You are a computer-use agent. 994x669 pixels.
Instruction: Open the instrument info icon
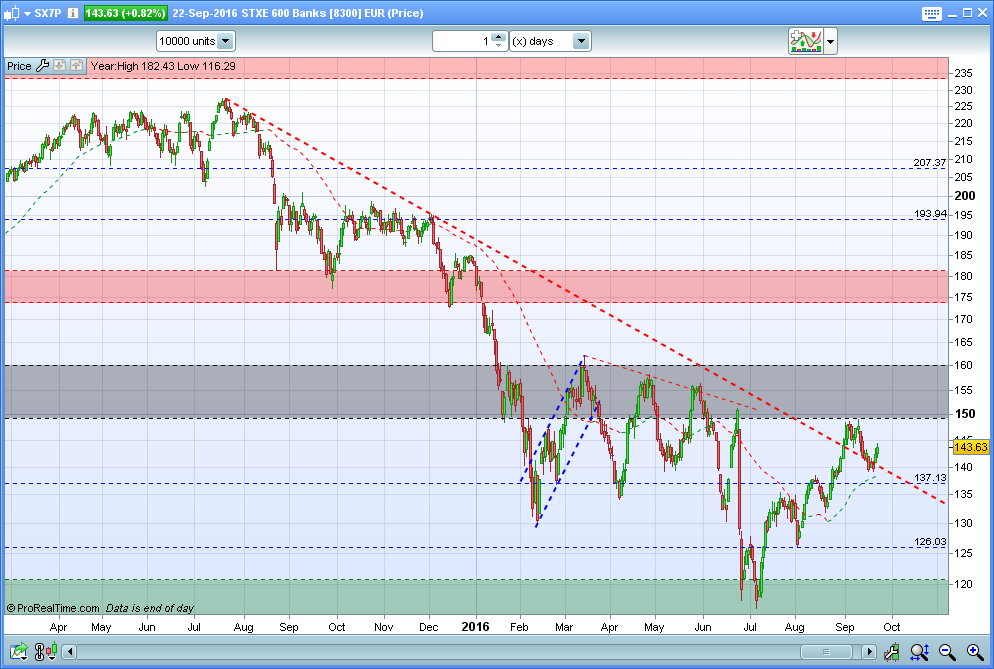(x=73, y=13)
